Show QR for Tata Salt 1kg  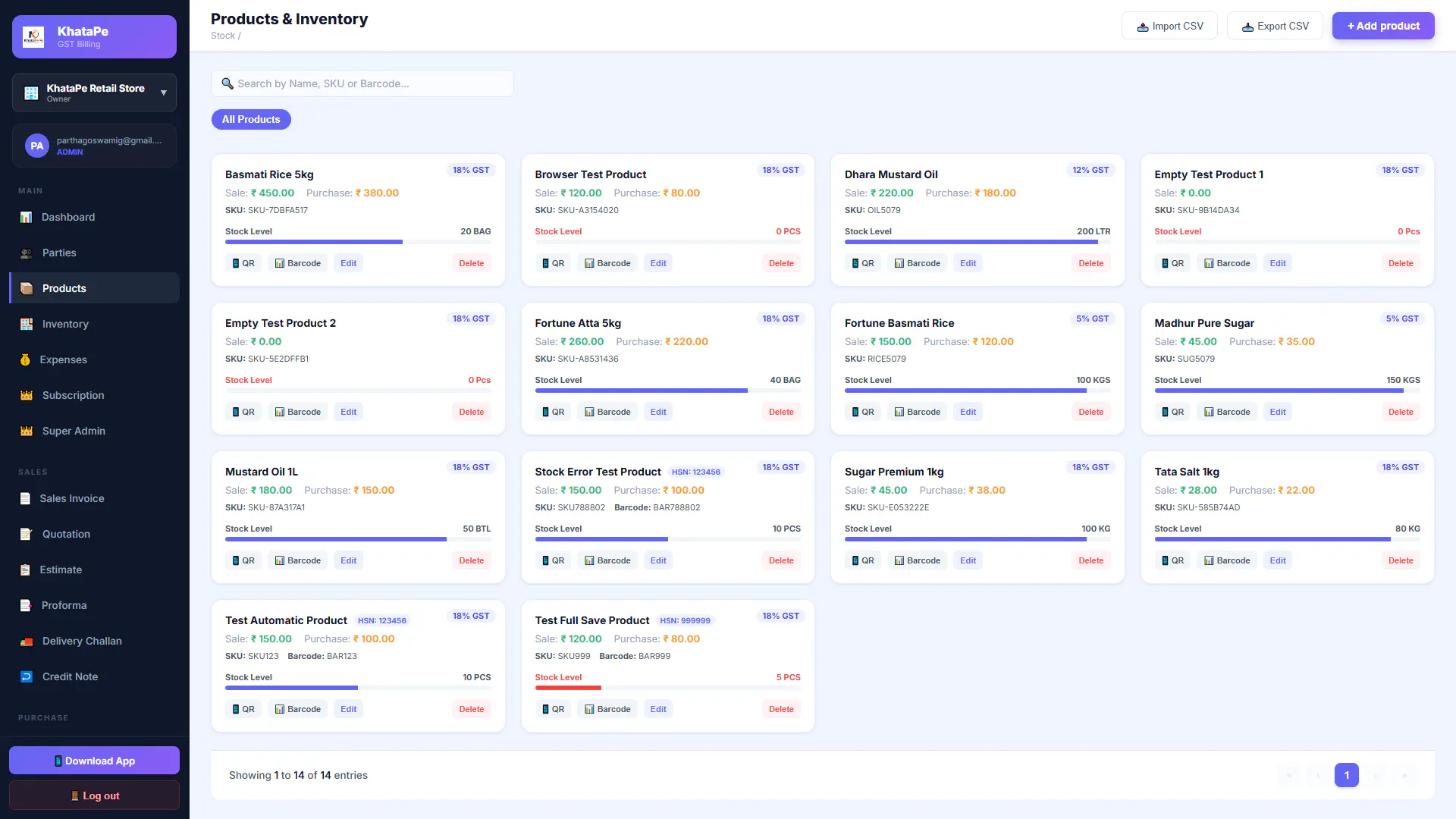1173,560
